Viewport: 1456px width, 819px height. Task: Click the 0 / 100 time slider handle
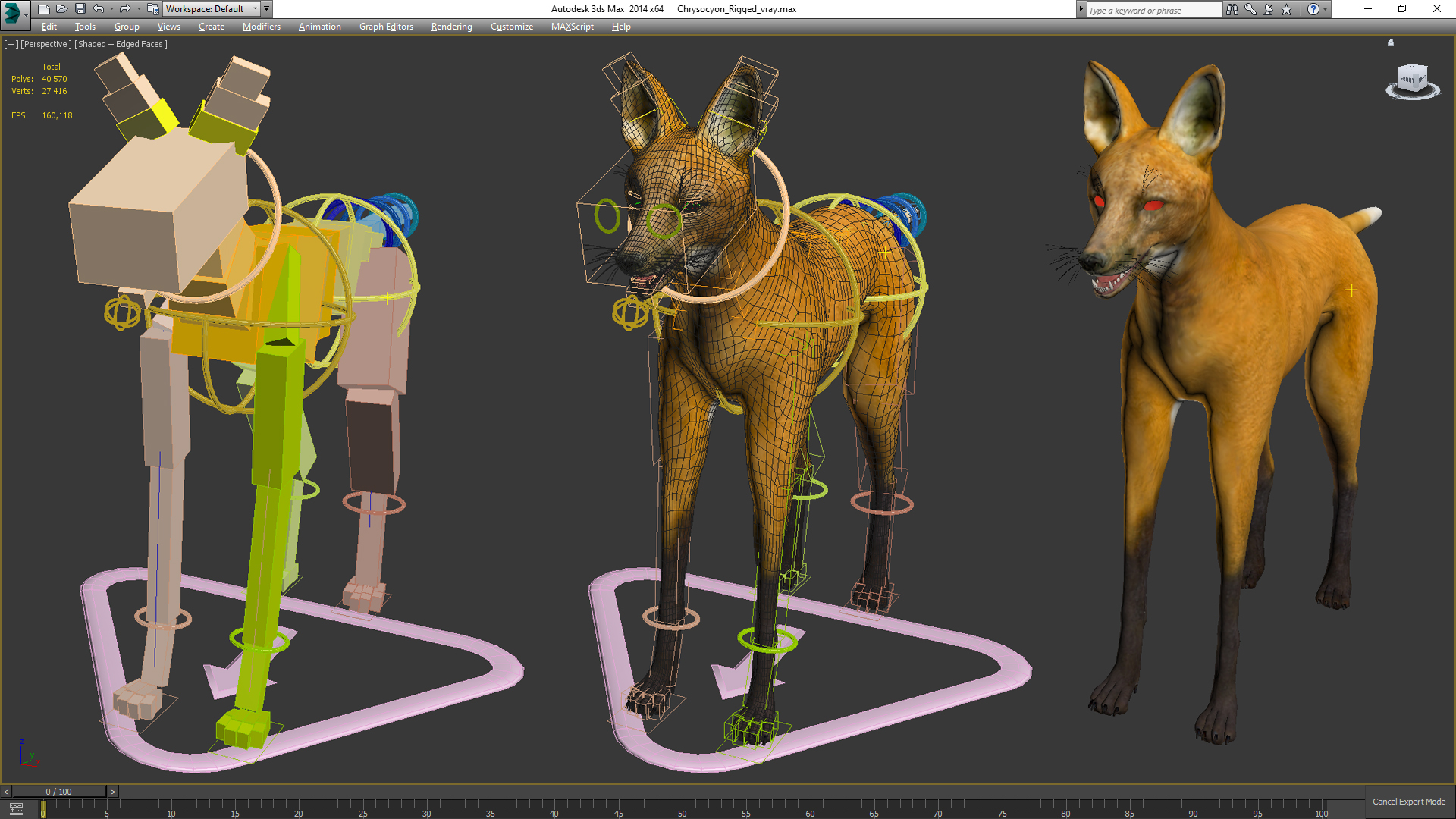point(58,792)
